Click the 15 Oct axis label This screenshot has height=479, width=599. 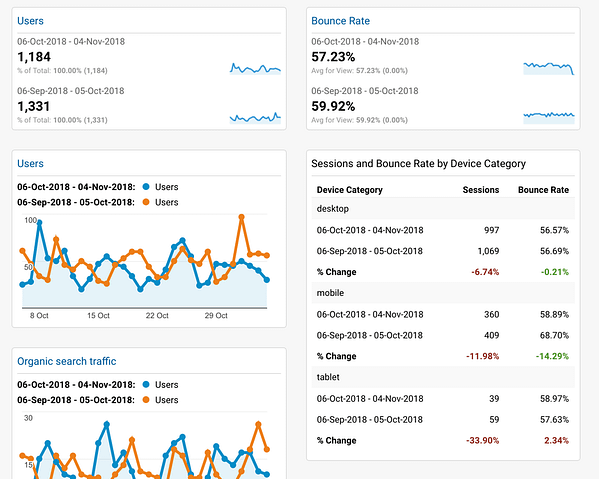[x=98, y=316]
